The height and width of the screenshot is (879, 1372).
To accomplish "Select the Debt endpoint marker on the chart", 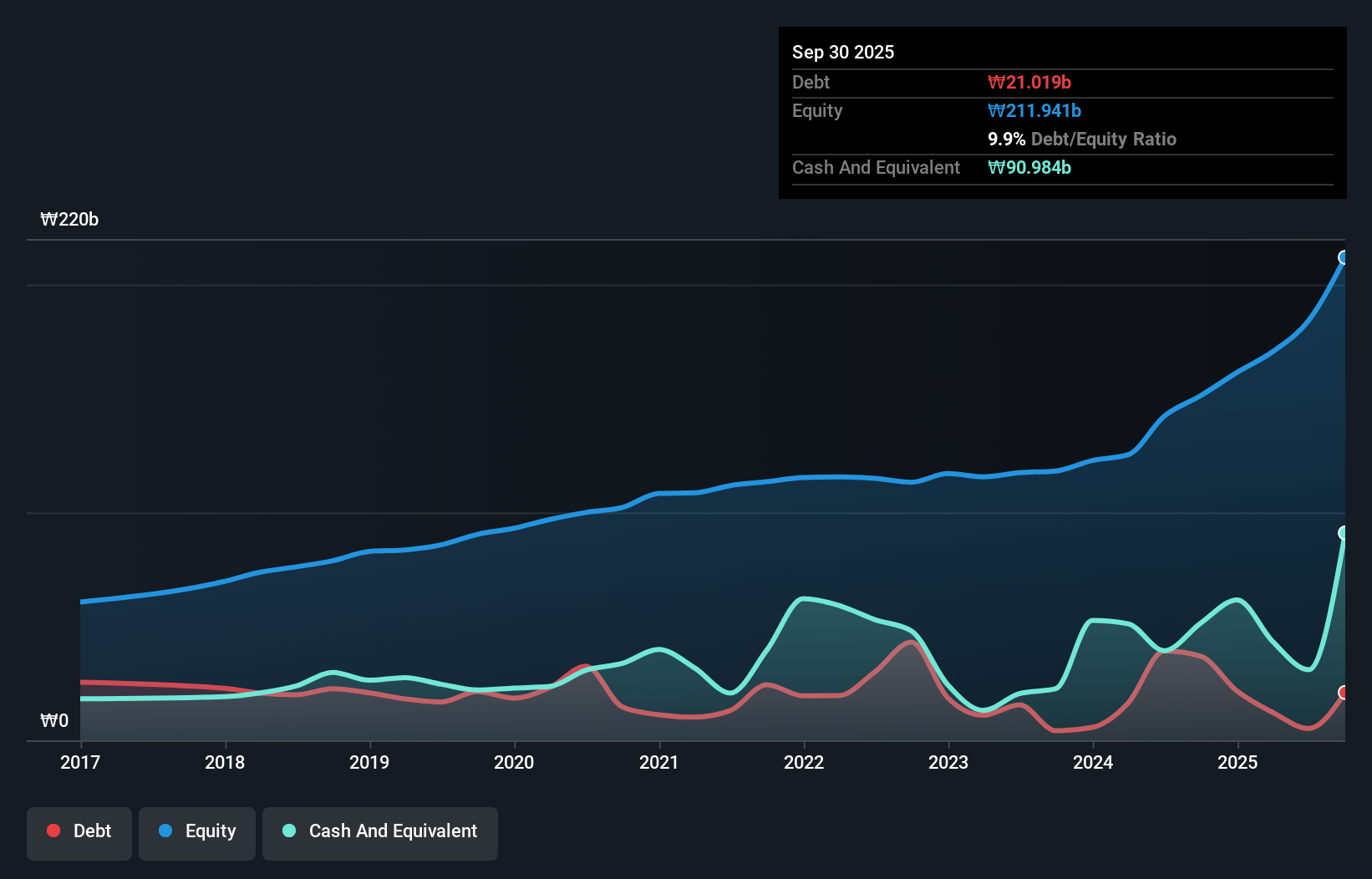I will coord(1344,692).
